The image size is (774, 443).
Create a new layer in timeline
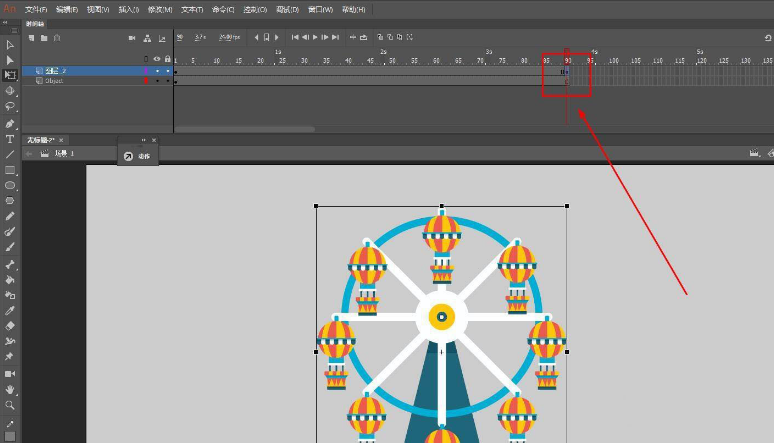pos(32,38)
